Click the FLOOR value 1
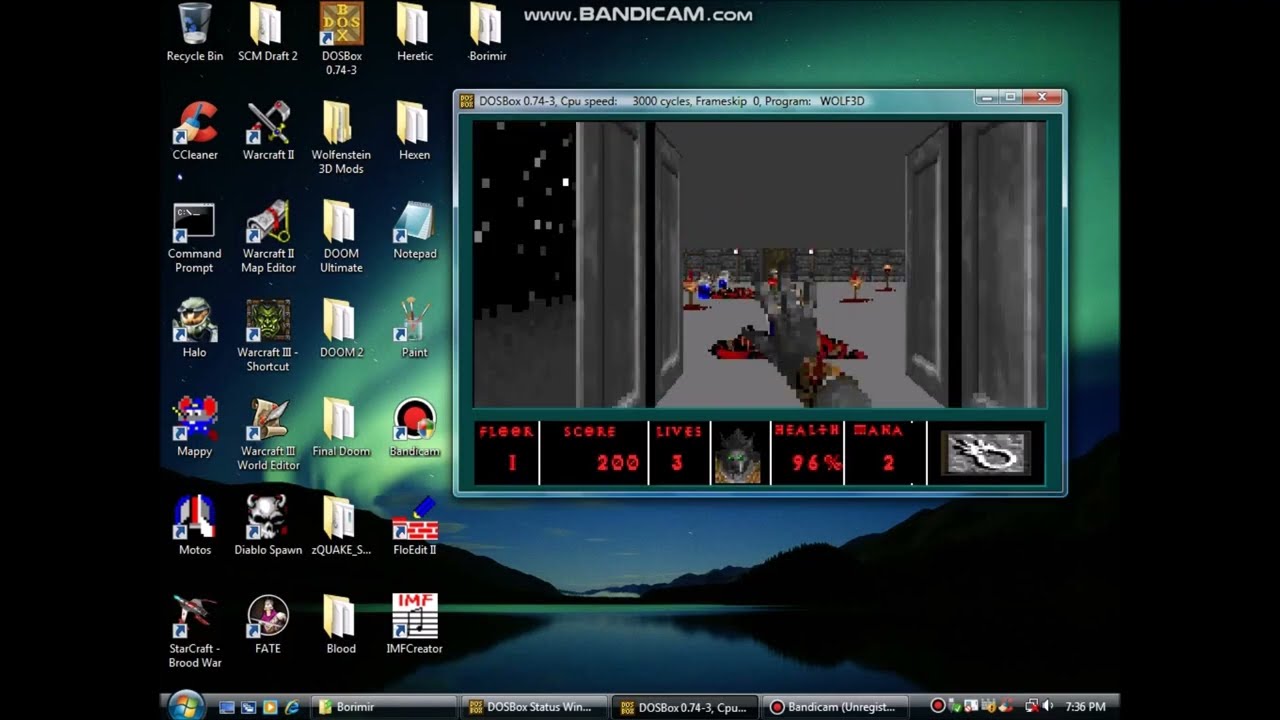The height and width of the screenshot is (720, 1280). [512, 463]
